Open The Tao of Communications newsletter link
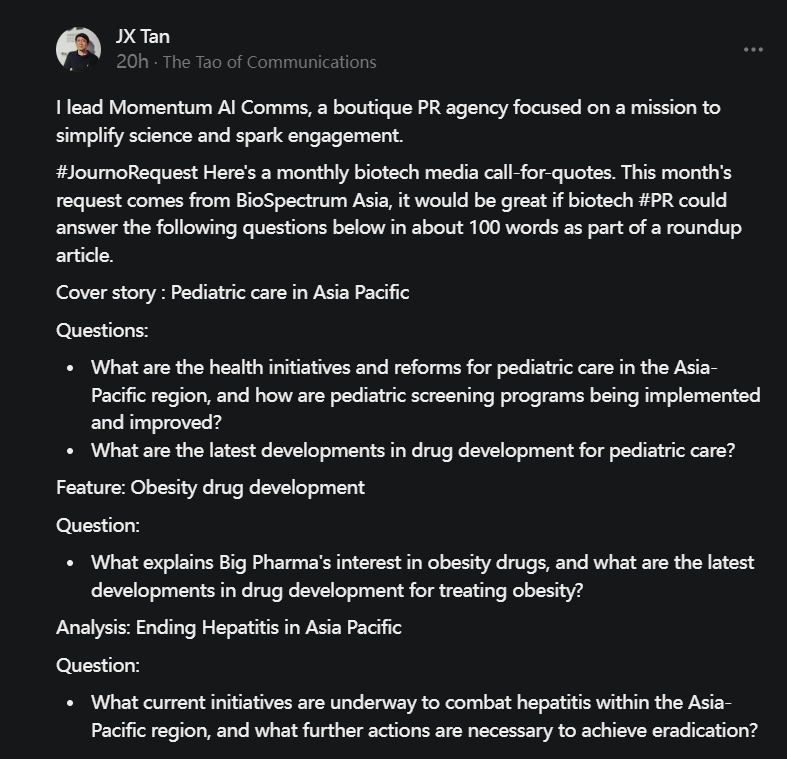787x759 pixels. pos(270,62)
